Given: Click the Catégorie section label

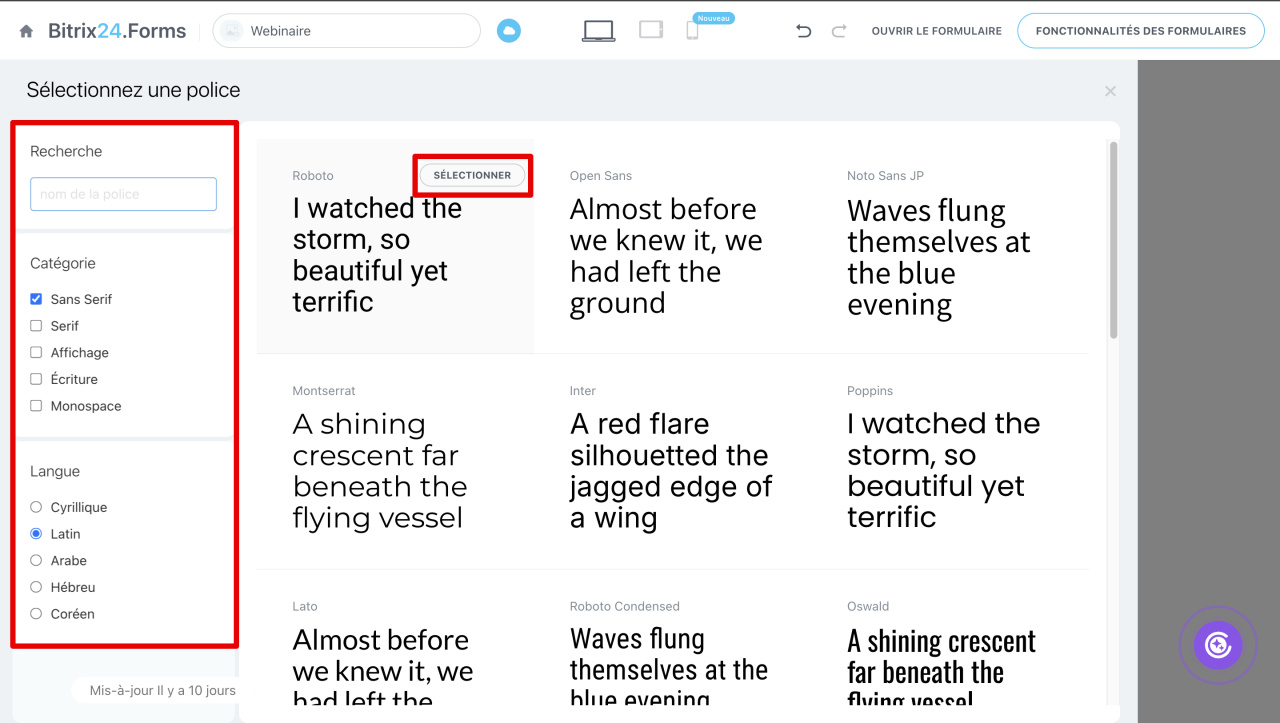Looking at the screenshot, I should tap(63, 263).
